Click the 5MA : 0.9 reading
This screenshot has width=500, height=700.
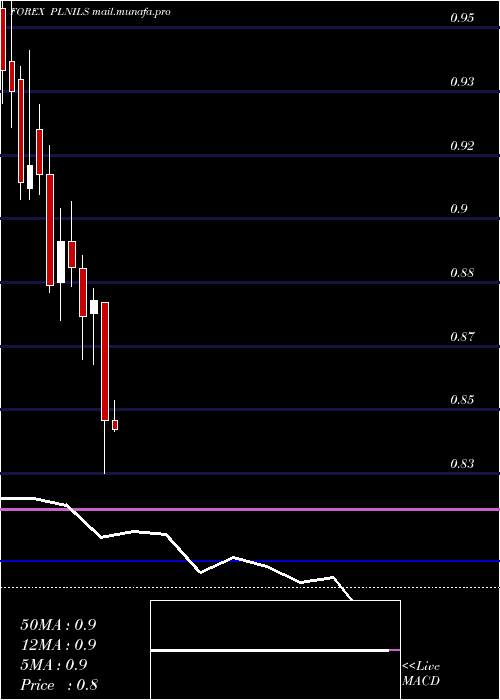(x=54, y=665)
